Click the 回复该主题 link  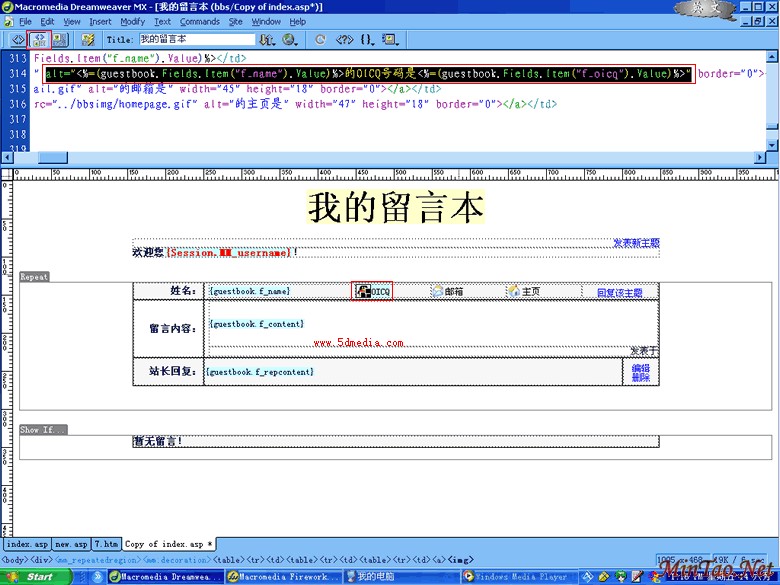point(619,292)
